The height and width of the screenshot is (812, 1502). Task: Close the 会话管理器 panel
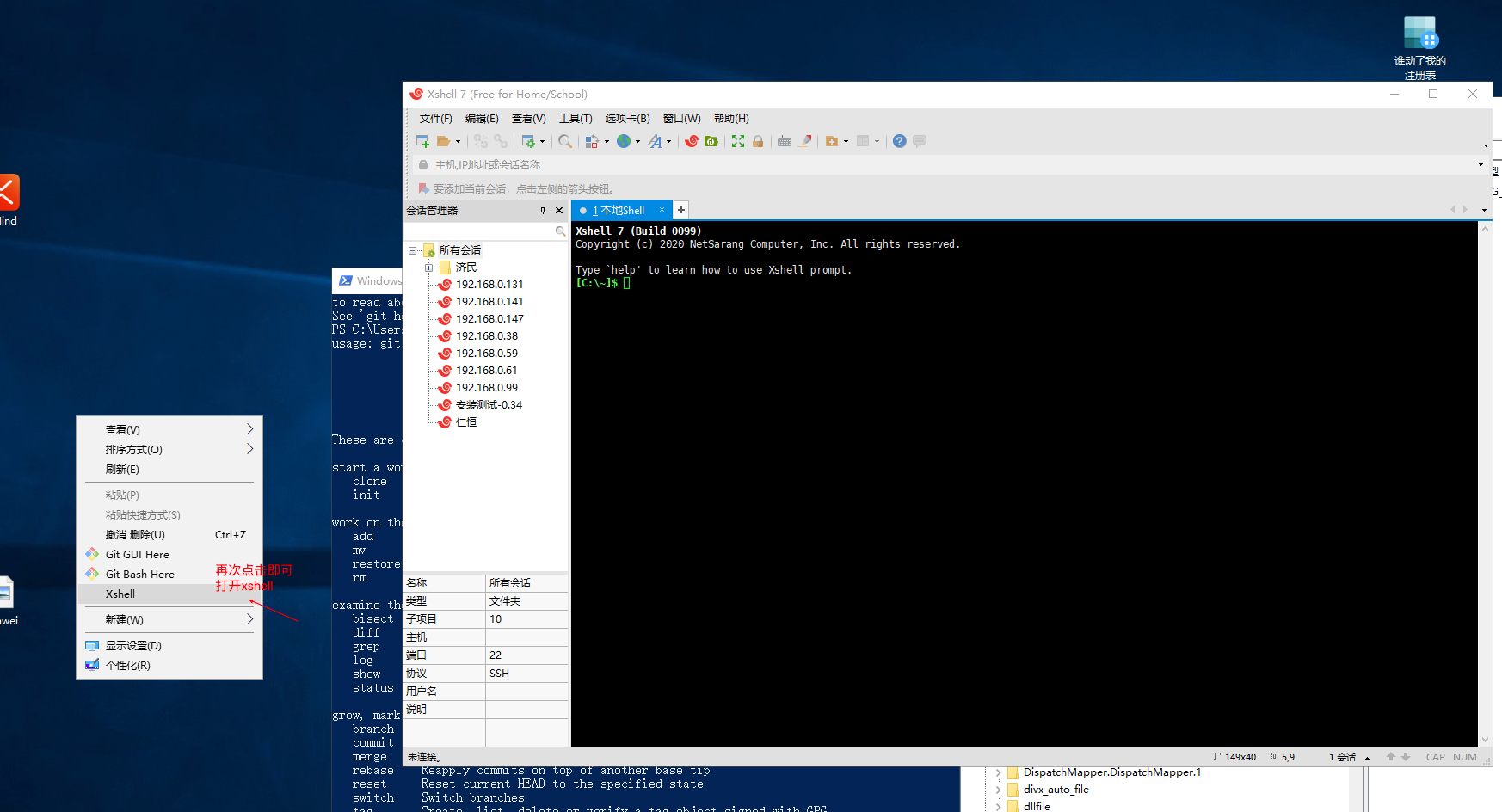coord(559,211)
